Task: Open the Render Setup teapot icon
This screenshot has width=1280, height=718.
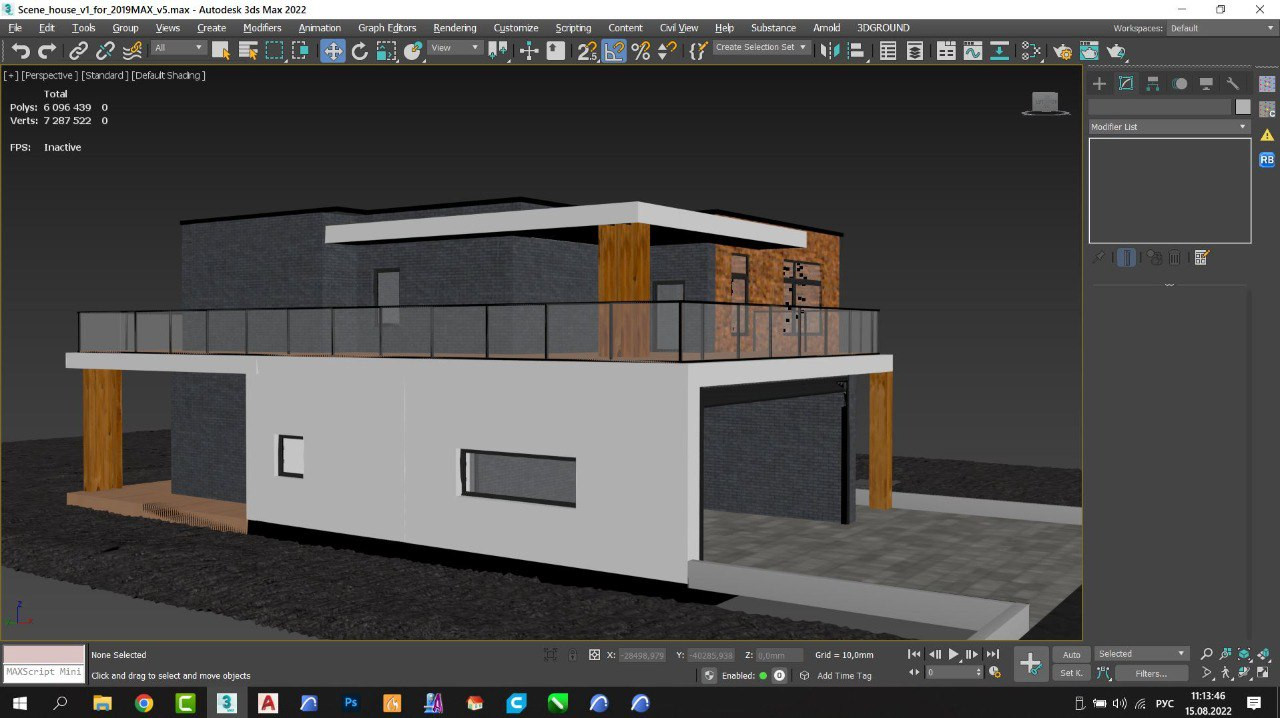Action: [1062, 51]
